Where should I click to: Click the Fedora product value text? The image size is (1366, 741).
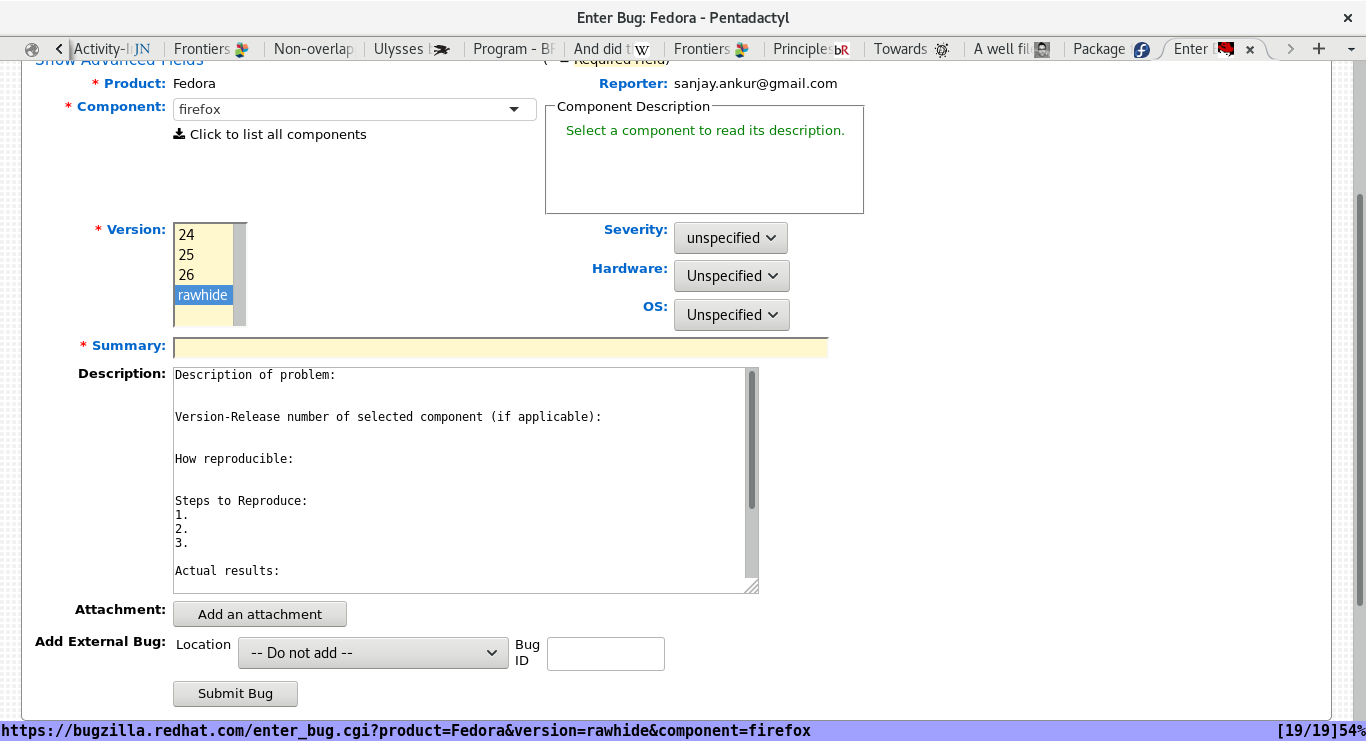click(194, 84)
